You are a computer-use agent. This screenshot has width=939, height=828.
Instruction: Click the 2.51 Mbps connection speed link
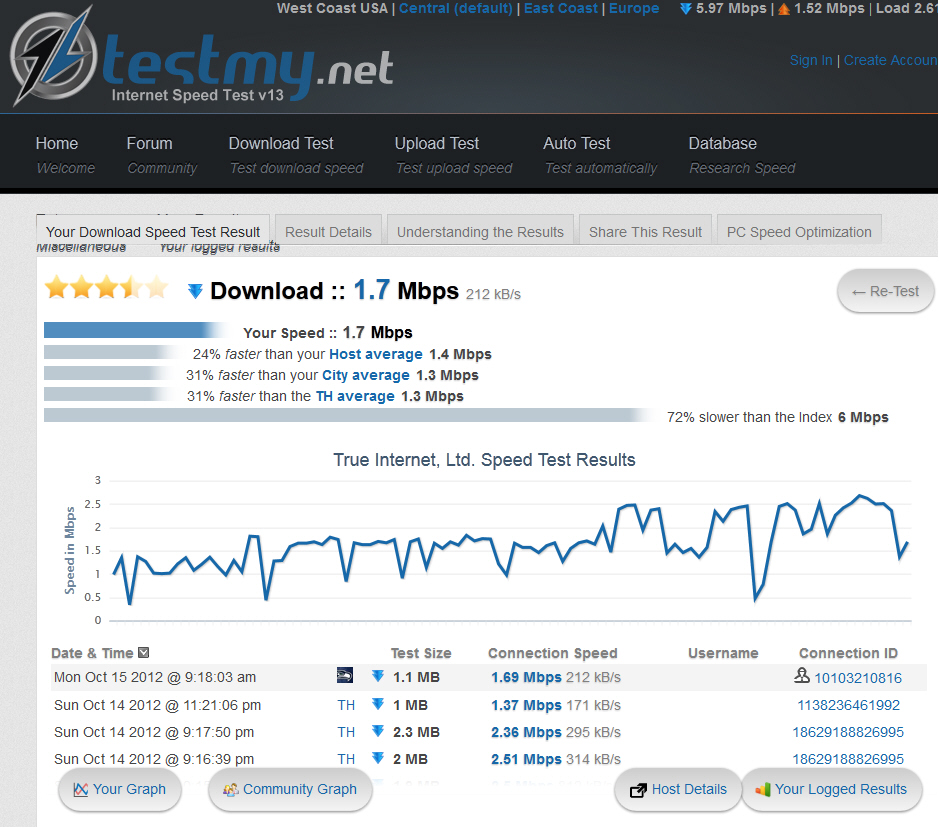coord(526,759)
